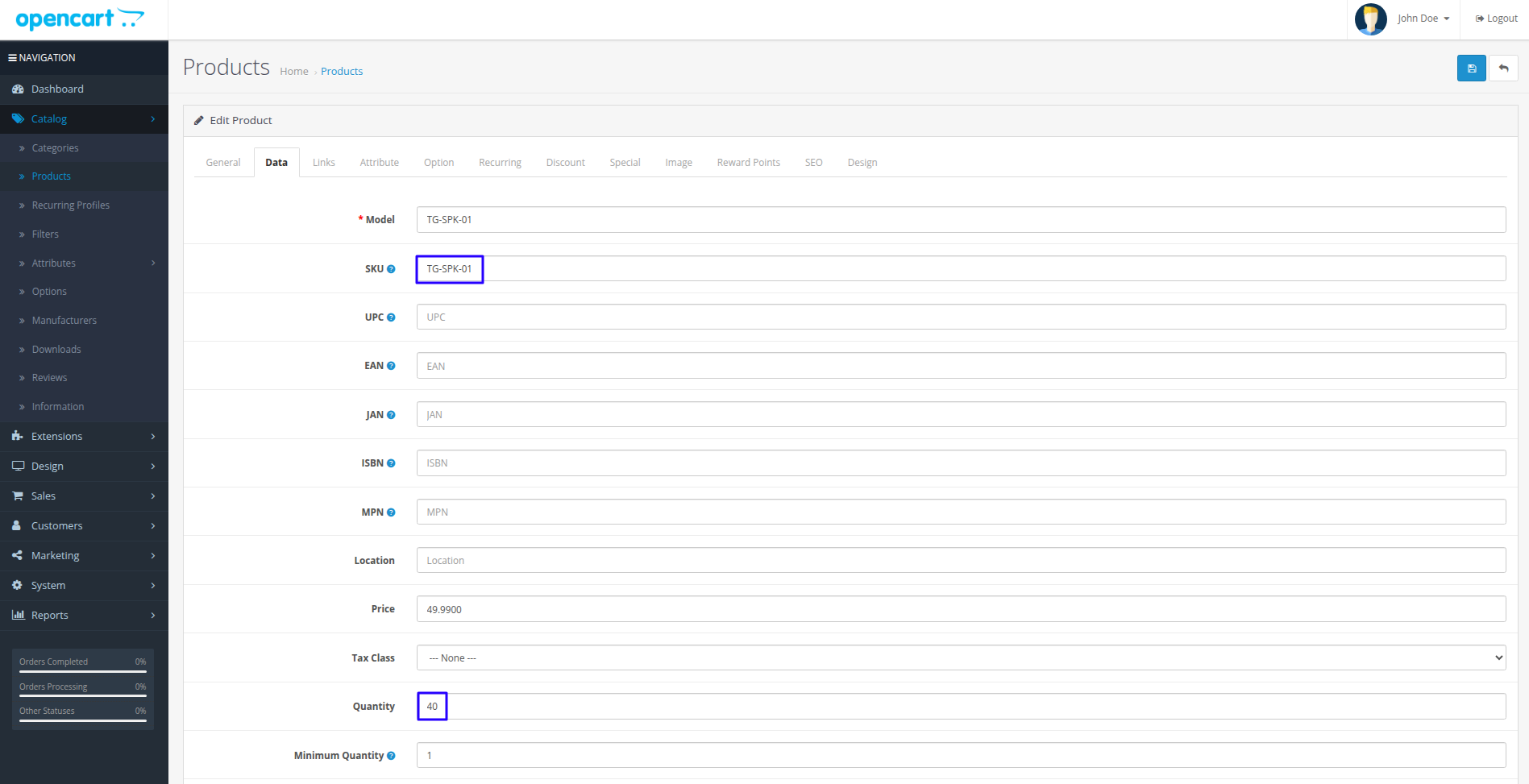This screenshot has width=1529, height=784.
Task: Click the Design monitor icon
Action: pyautogui.click(x=18, y=466)
